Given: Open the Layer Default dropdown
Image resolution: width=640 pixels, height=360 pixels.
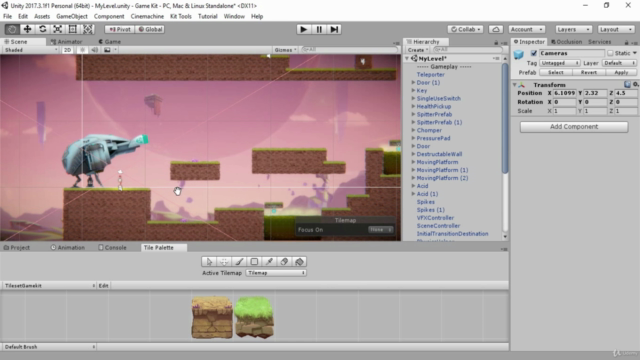Looking at the screenshot, I should pyautogui.click(x=619, y=63).
